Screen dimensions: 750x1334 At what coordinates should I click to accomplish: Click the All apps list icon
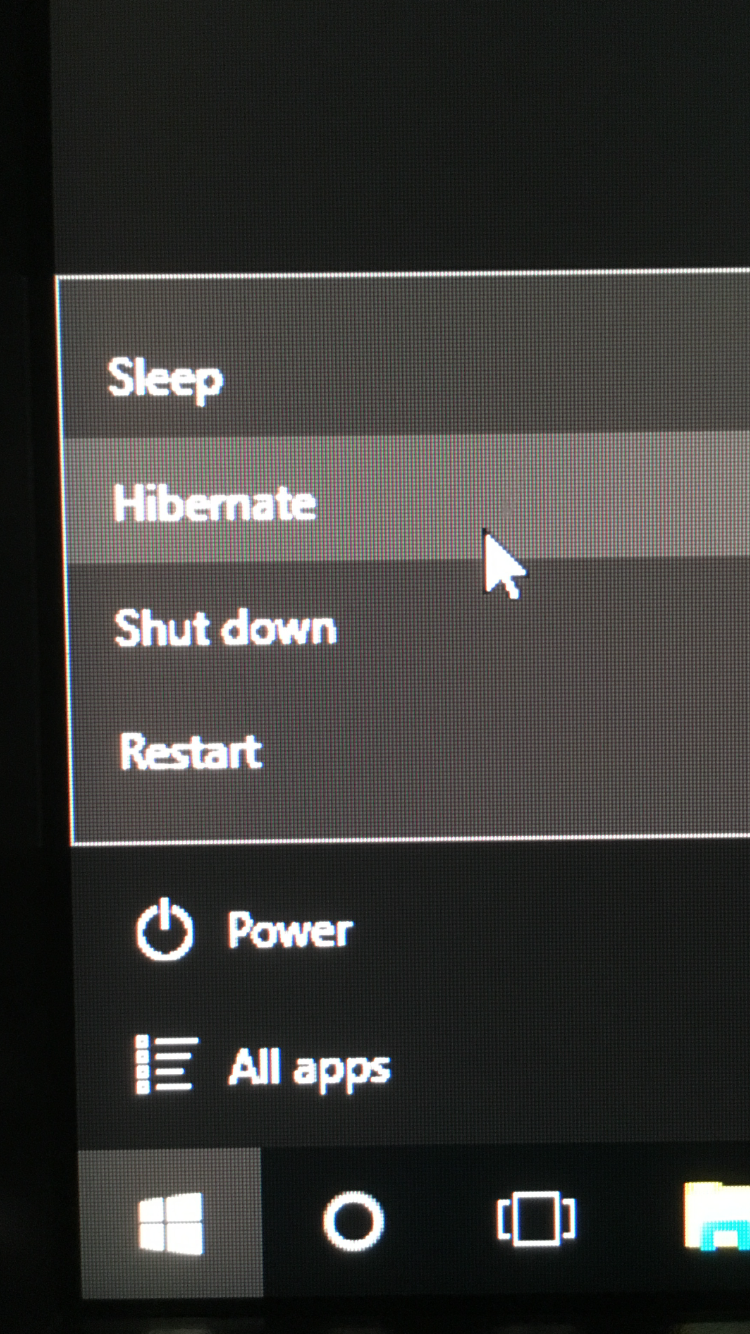click(166, 1065)
